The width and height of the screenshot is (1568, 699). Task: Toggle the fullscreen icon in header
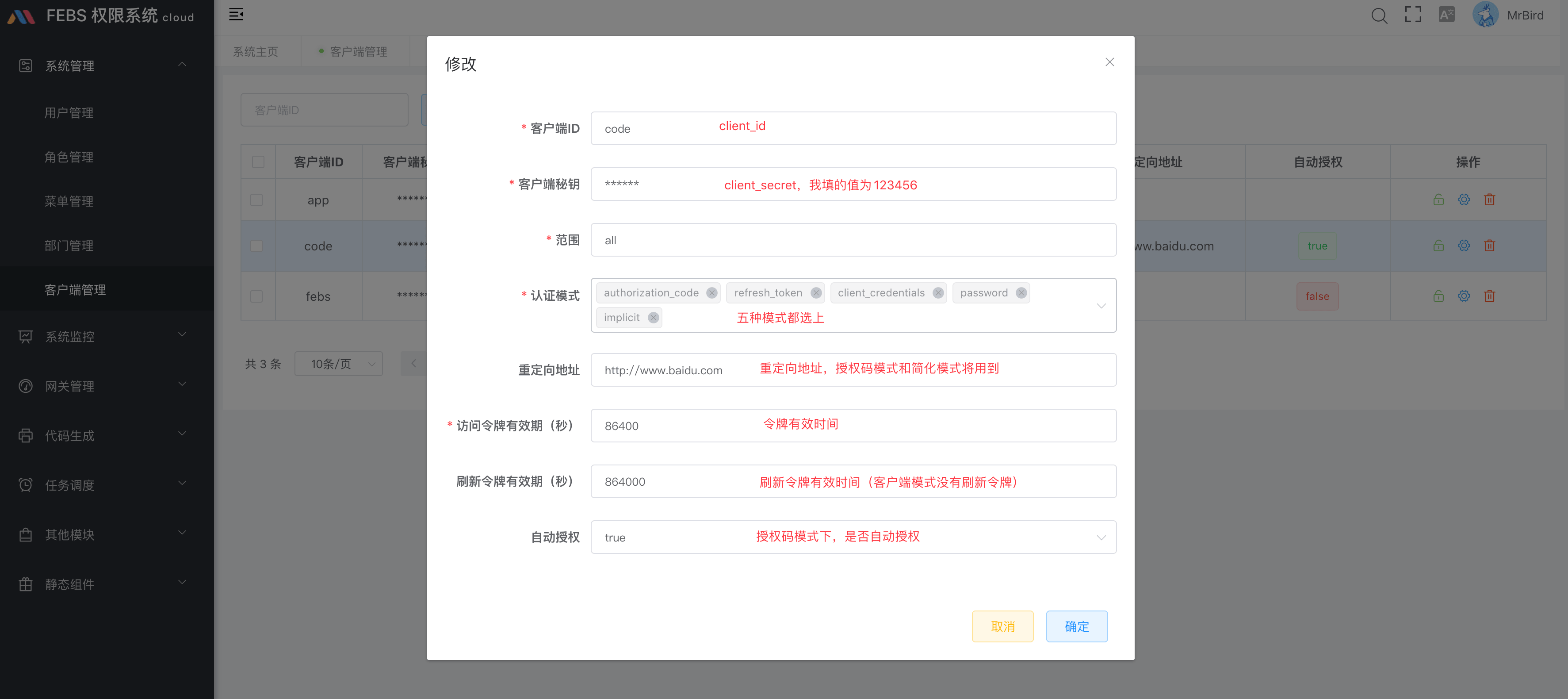[1413, 15]
